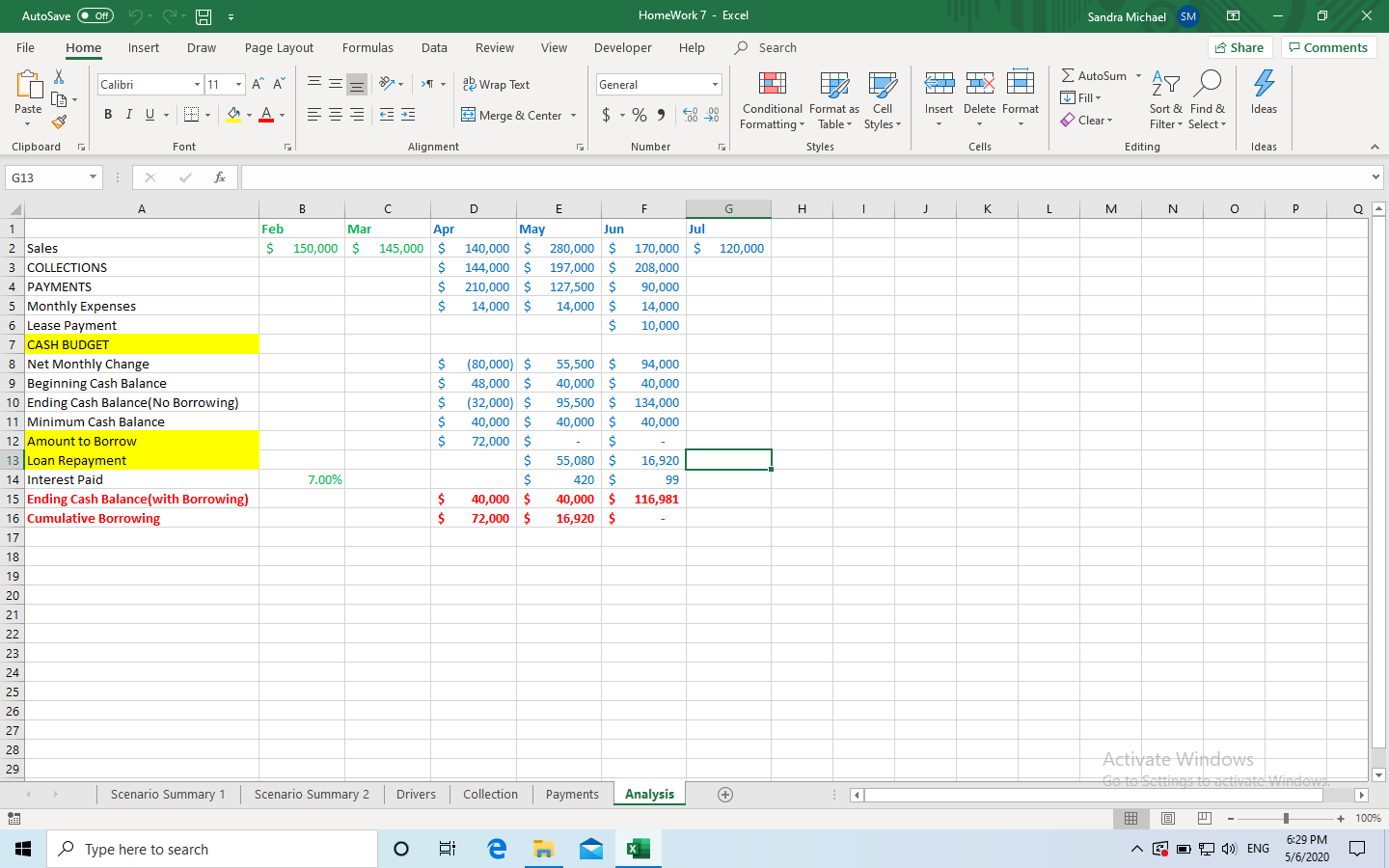Open the number format dropdown

[x=716, y=85]
